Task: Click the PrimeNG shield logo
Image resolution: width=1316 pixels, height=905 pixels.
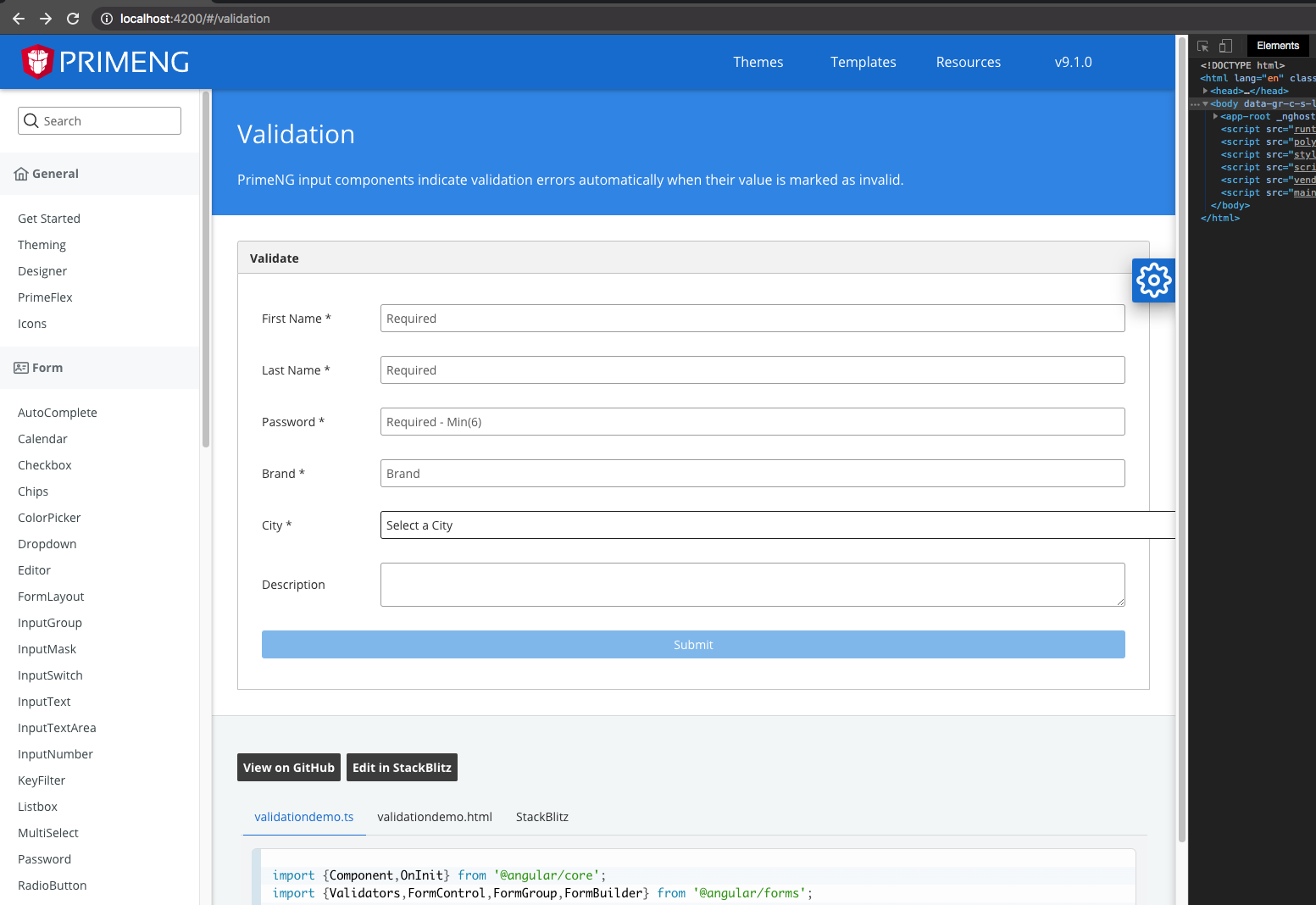Action: (x=36, y=61)
